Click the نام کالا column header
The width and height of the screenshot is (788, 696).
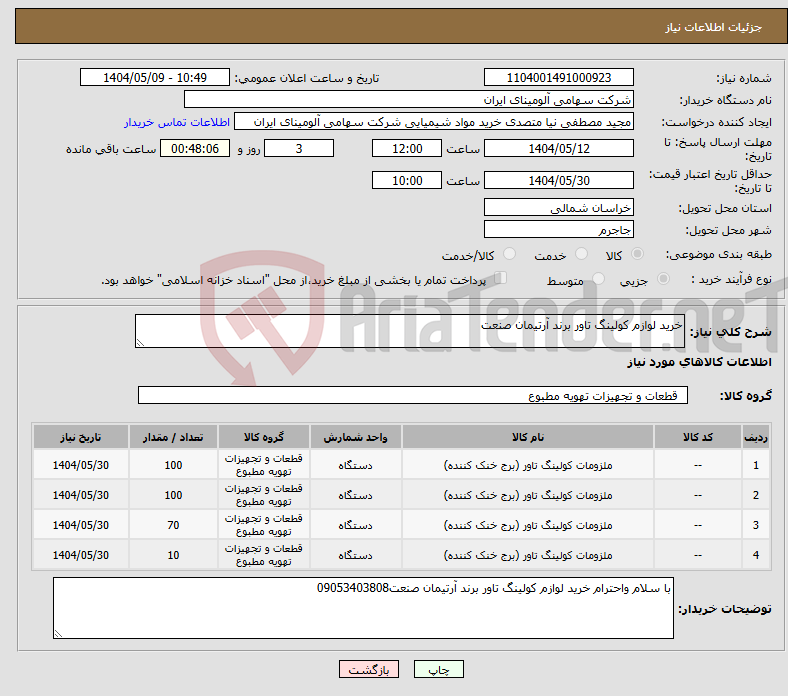[x=528, y=437]
